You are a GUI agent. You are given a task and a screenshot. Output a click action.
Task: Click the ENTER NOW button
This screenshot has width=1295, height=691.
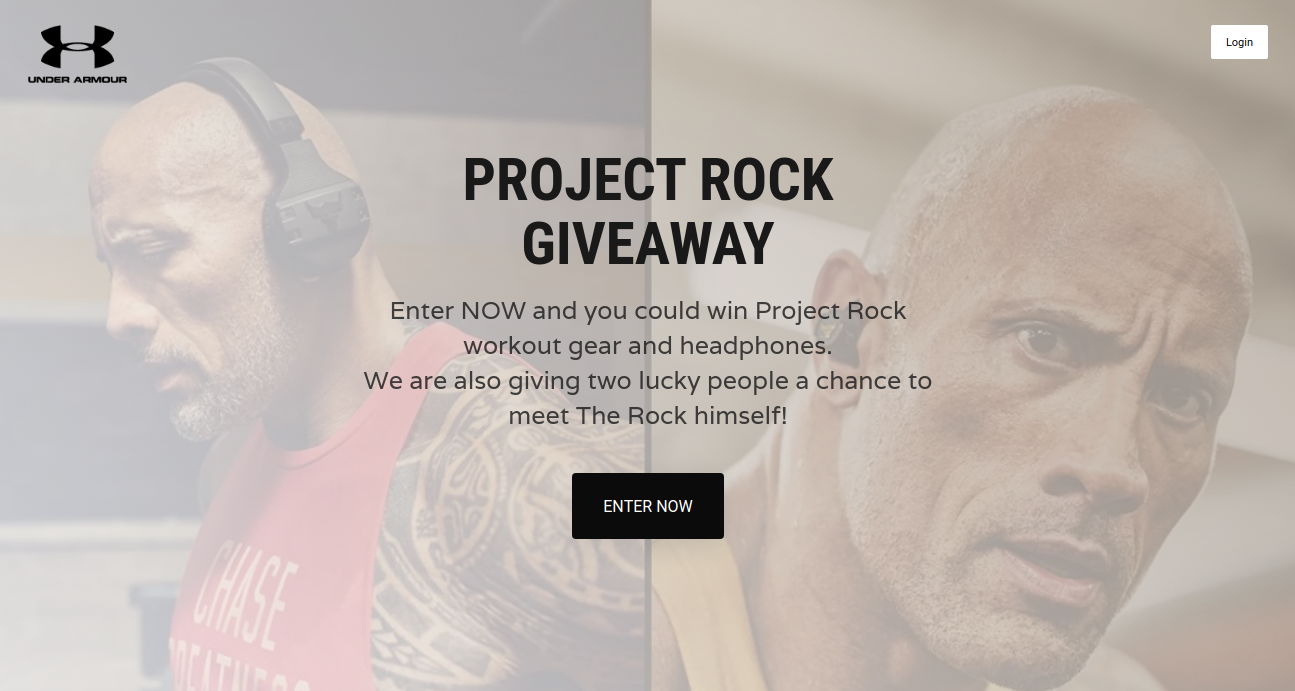point(648,506)
